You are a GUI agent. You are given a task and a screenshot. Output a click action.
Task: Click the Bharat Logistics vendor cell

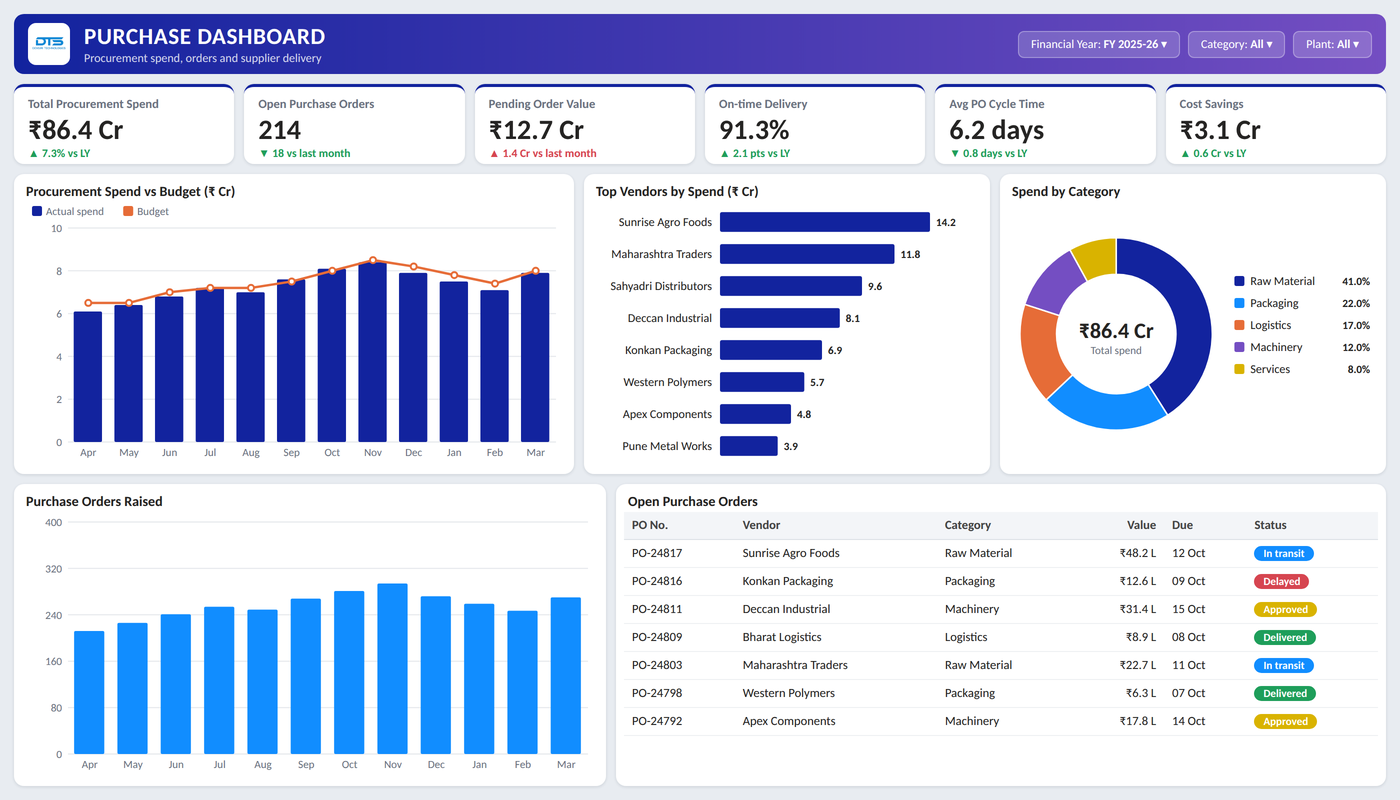tap(782, 637)
